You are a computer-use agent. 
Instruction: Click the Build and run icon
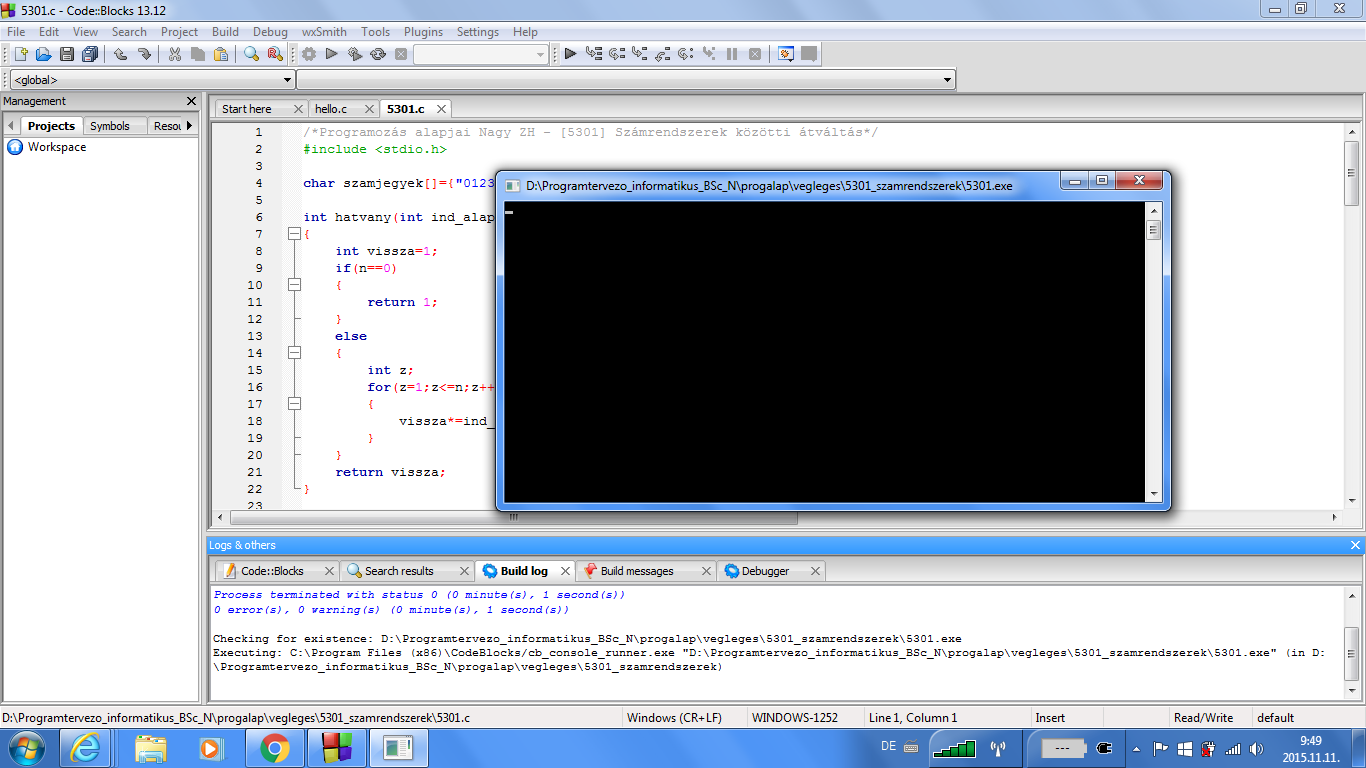coord(355,54)
